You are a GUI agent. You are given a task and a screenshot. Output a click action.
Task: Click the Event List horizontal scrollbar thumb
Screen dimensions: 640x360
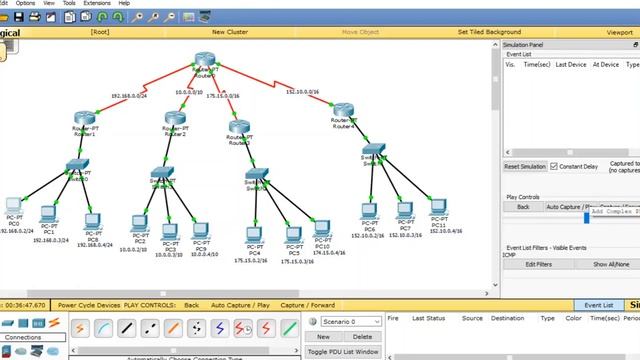point(570,152)
